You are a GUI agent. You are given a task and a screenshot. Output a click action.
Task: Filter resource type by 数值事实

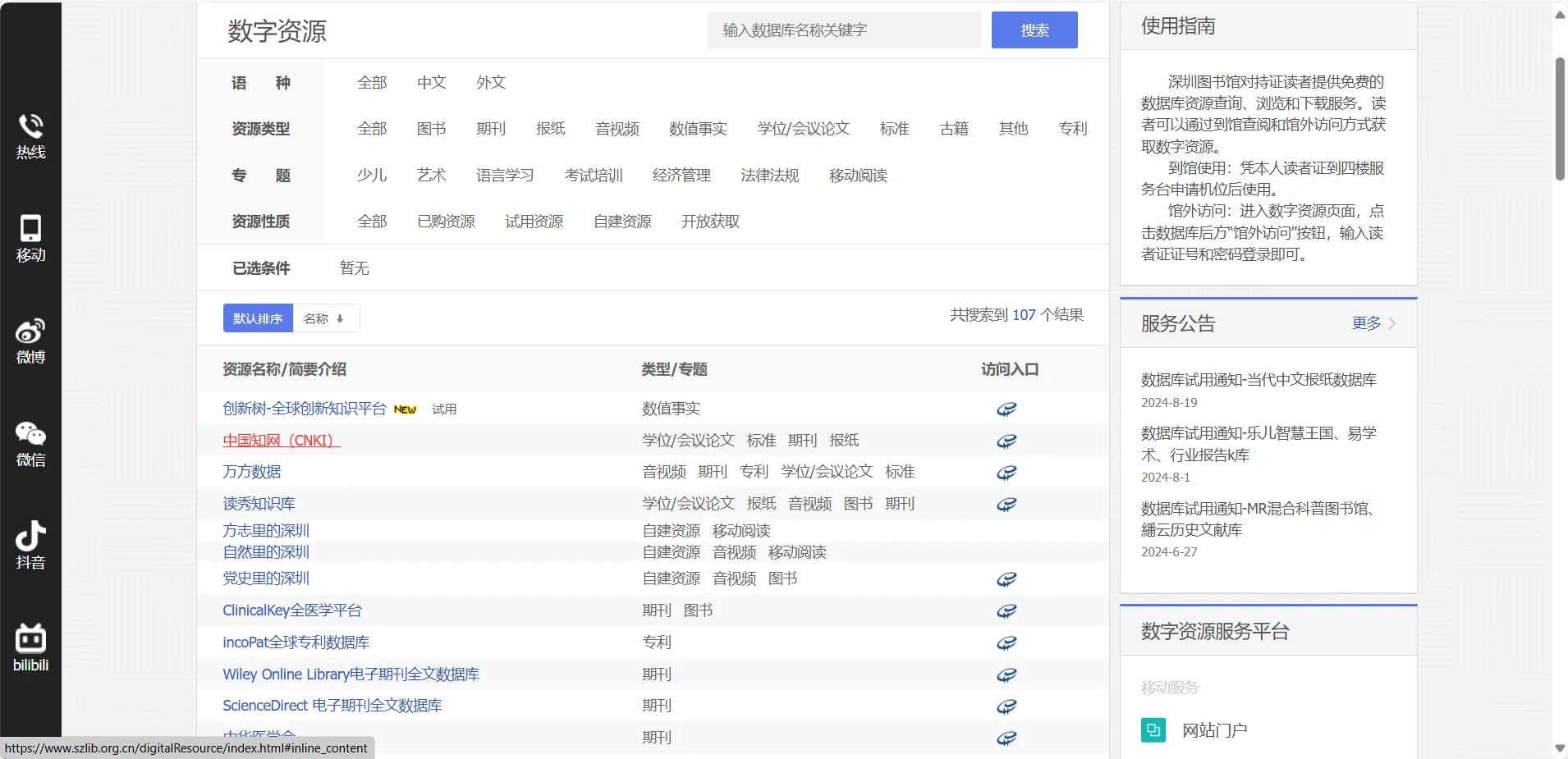[699, 128]
